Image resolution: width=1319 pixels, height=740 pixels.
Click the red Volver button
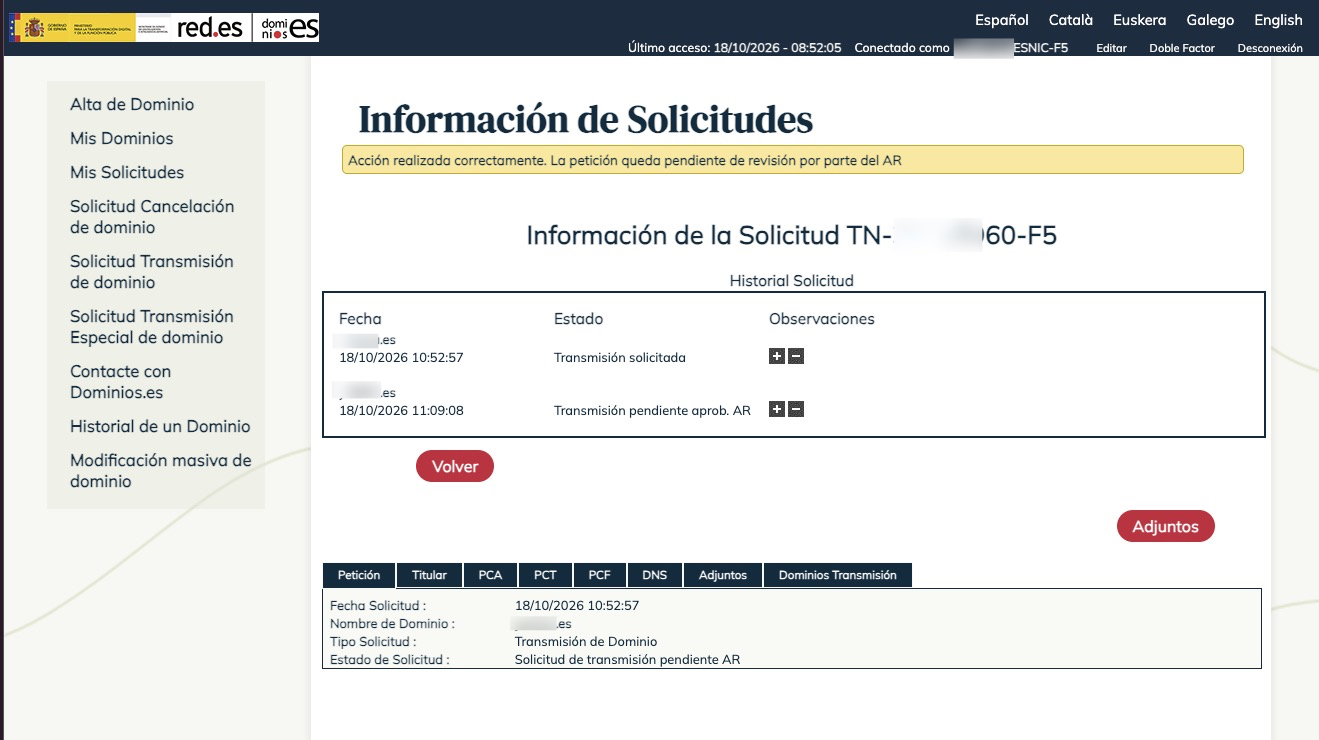455,466
